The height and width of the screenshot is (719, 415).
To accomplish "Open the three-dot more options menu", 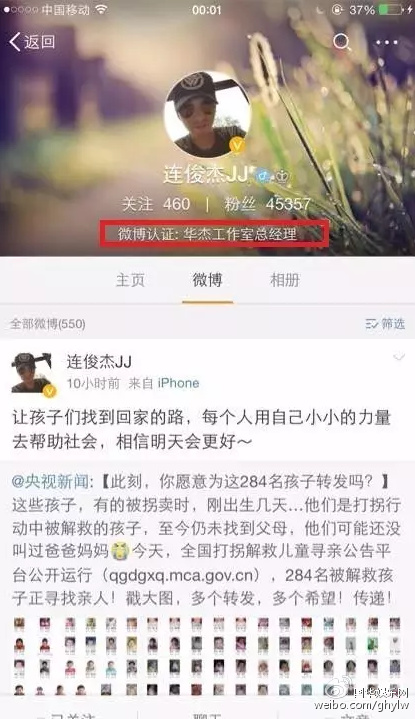I will click(x=387, y=42).
